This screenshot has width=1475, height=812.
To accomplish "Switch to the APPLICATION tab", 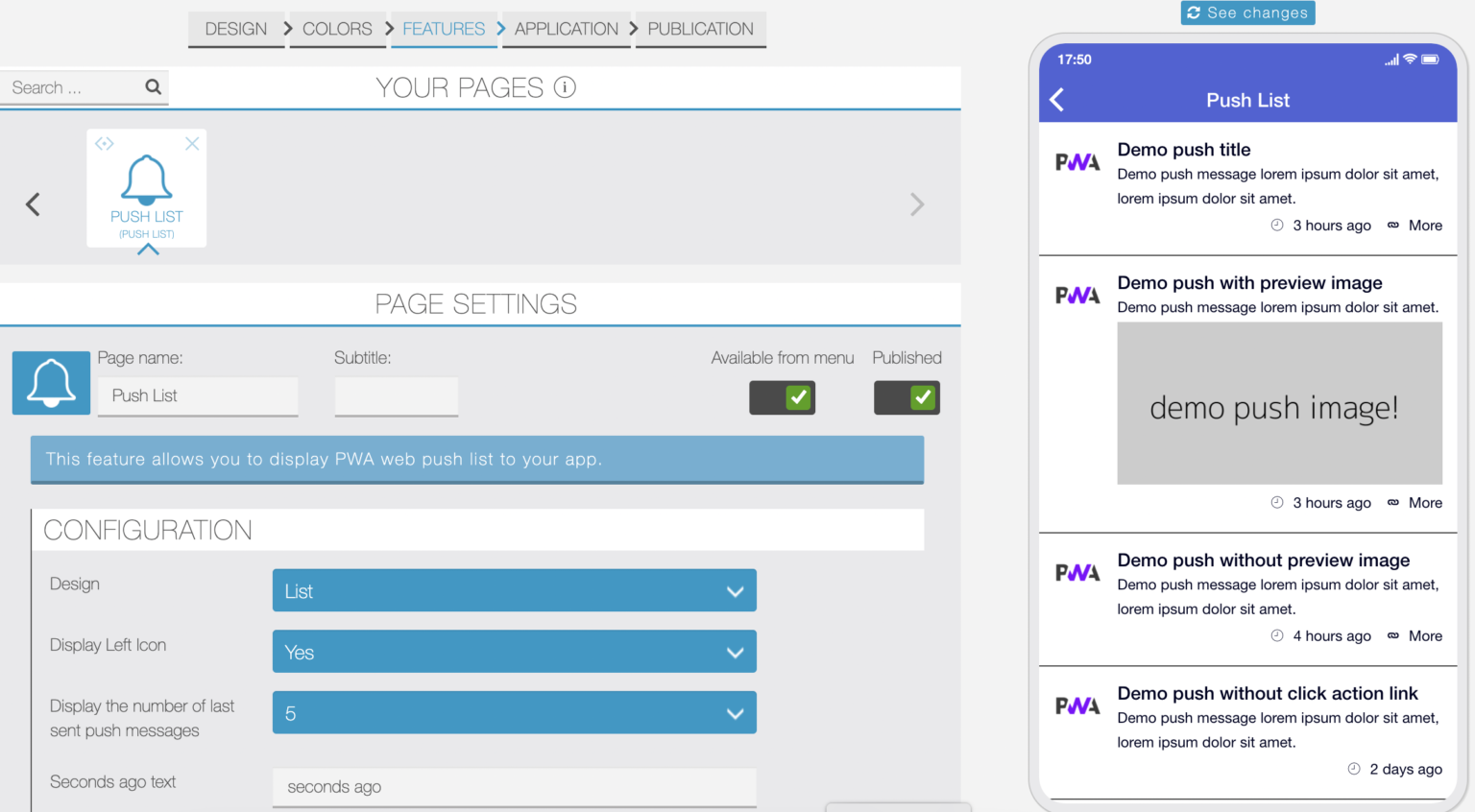I will [x=566, y=29].
